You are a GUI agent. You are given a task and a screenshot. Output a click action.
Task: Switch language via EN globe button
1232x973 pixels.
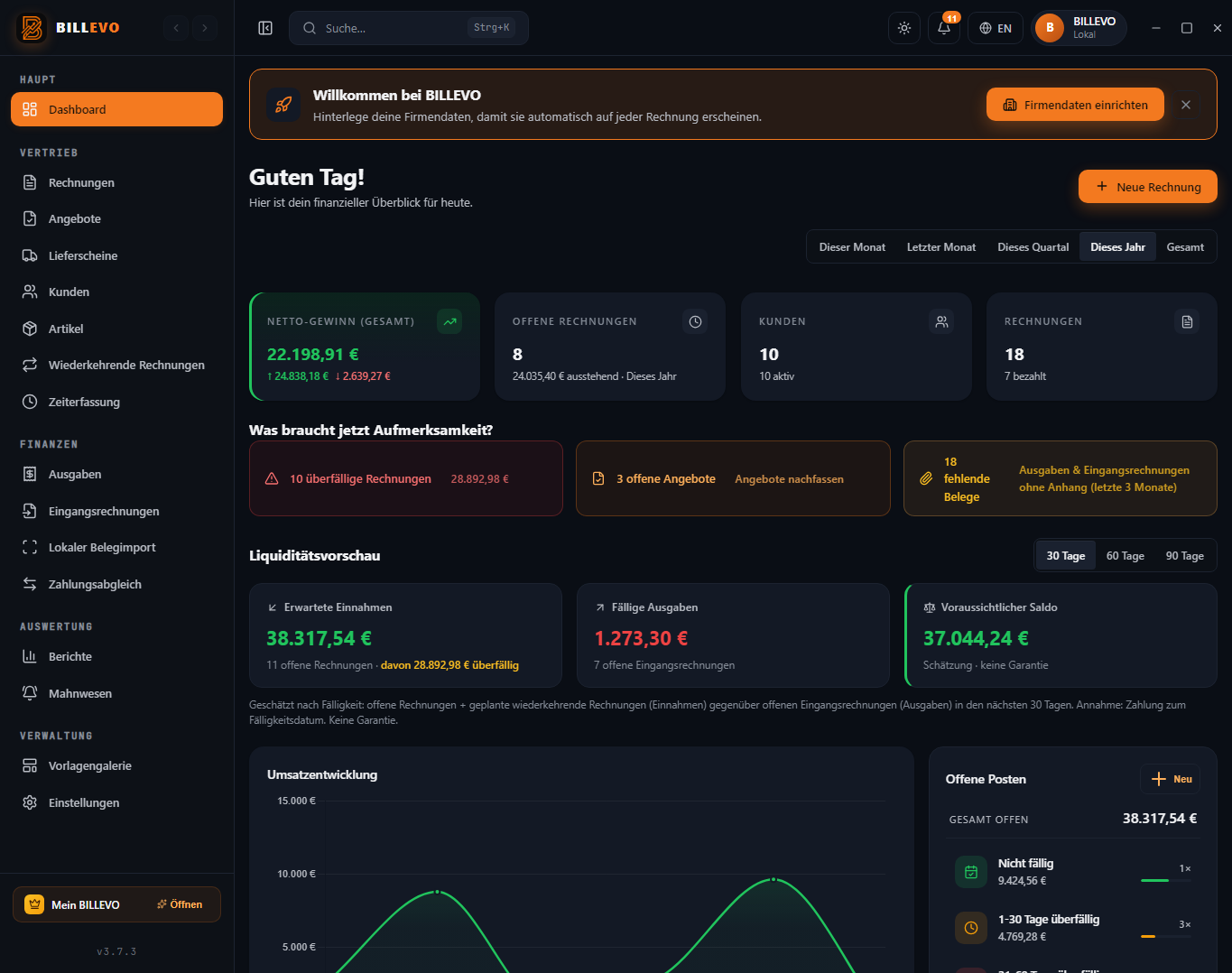996,28
